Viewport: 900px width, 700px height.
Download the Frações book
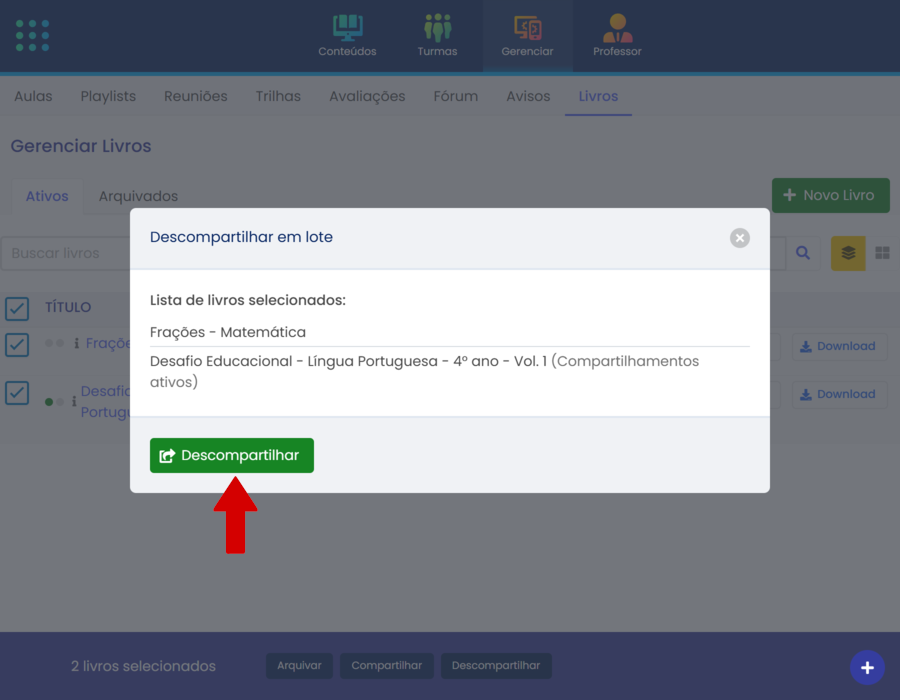tap(837, 346)
